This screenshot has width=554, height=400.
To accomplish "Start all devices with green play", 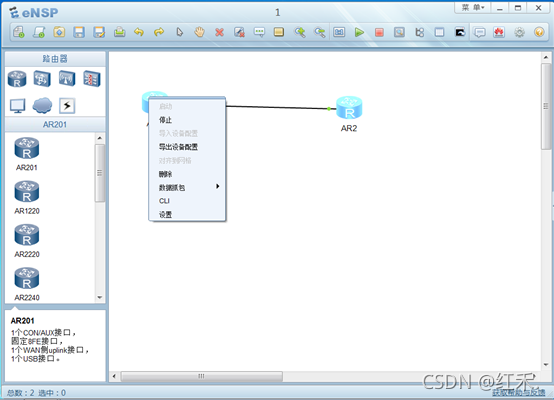I will click(359, 33).
